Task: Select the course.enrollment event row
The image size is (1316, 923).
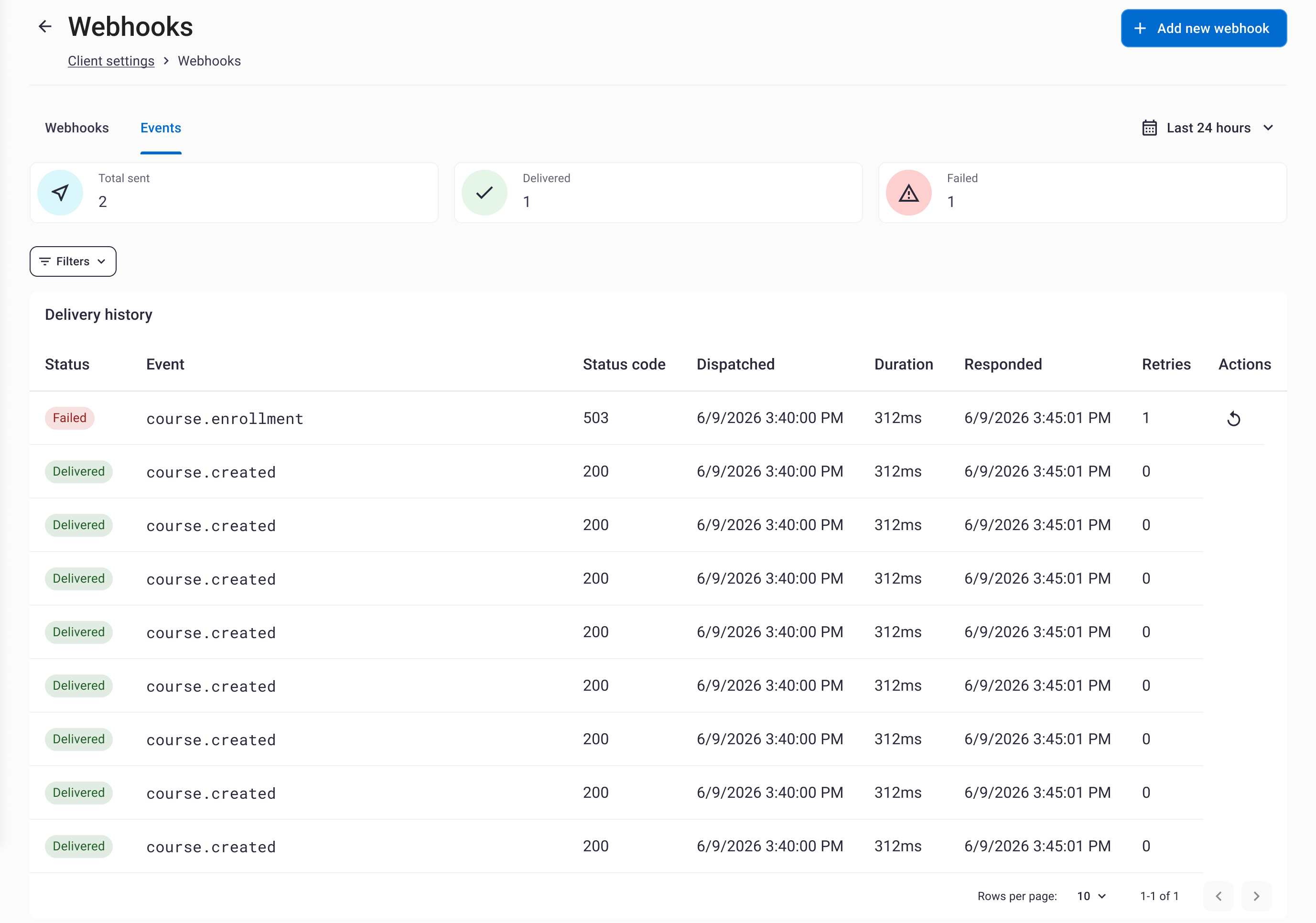Action: pos(658,418)
